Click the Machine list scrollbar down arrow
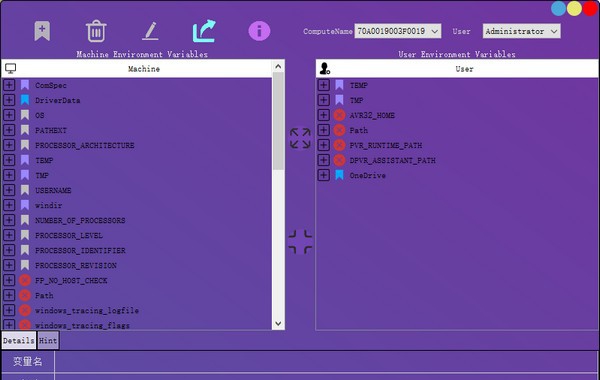Screen dimensions: 600x380 coord(278,323)
